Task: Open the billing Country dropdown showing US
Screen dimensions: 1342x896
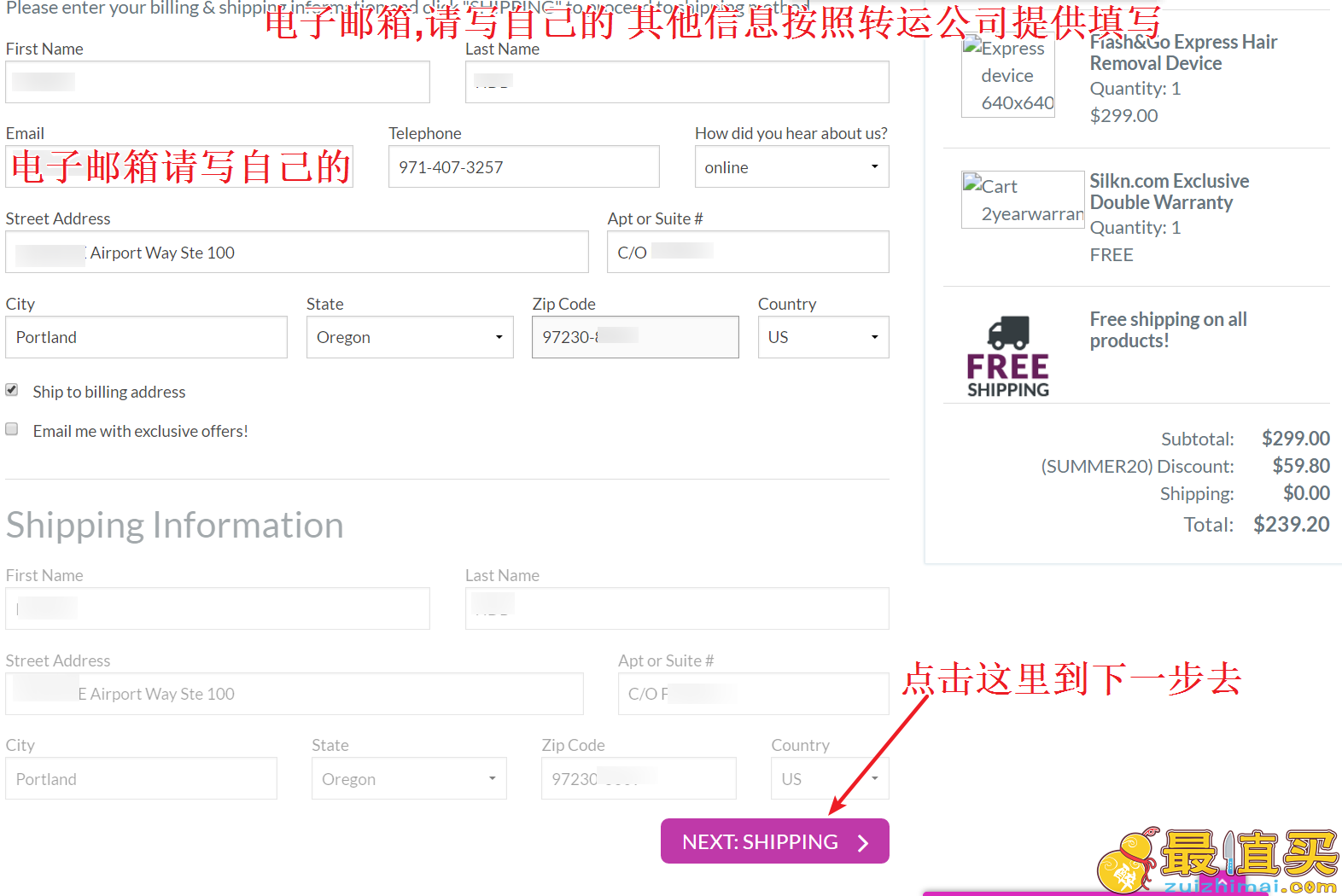Action: (823, 337)
